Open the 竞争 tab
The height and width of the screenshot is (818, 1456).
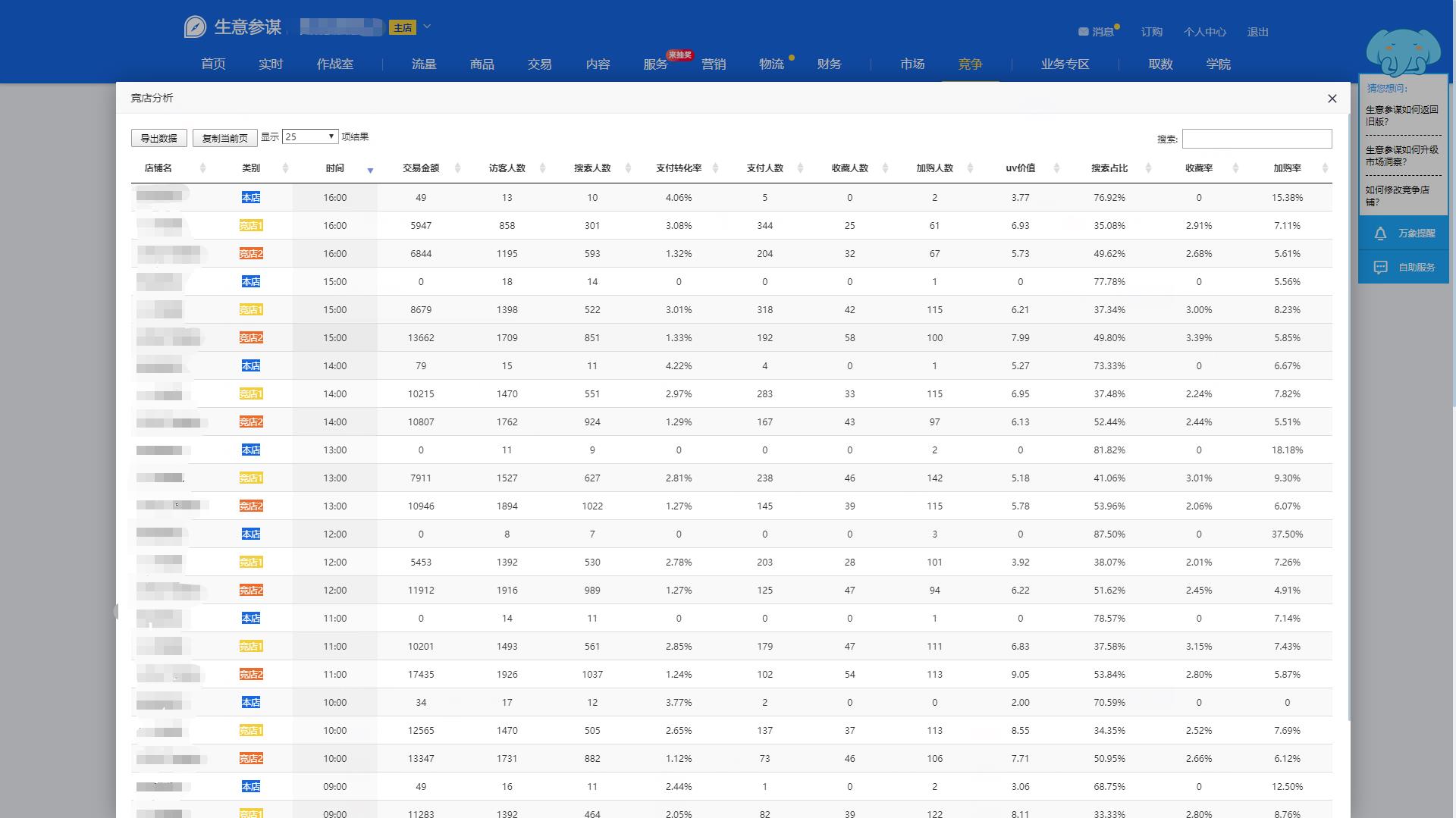point(970,64)
